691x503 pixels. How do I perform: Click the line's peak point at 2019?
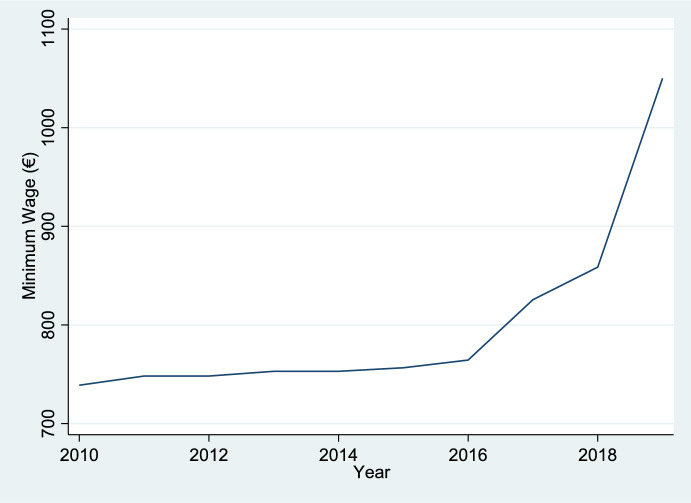[x=662, y=79]
